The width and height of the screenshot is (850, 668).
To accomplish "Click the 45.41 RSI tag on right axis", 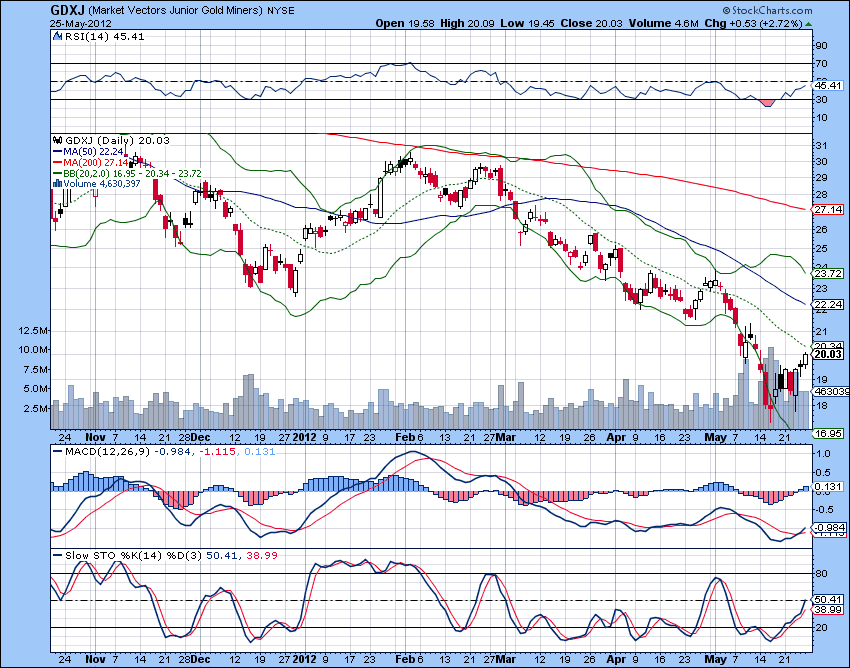I will (x=829, y=85).
